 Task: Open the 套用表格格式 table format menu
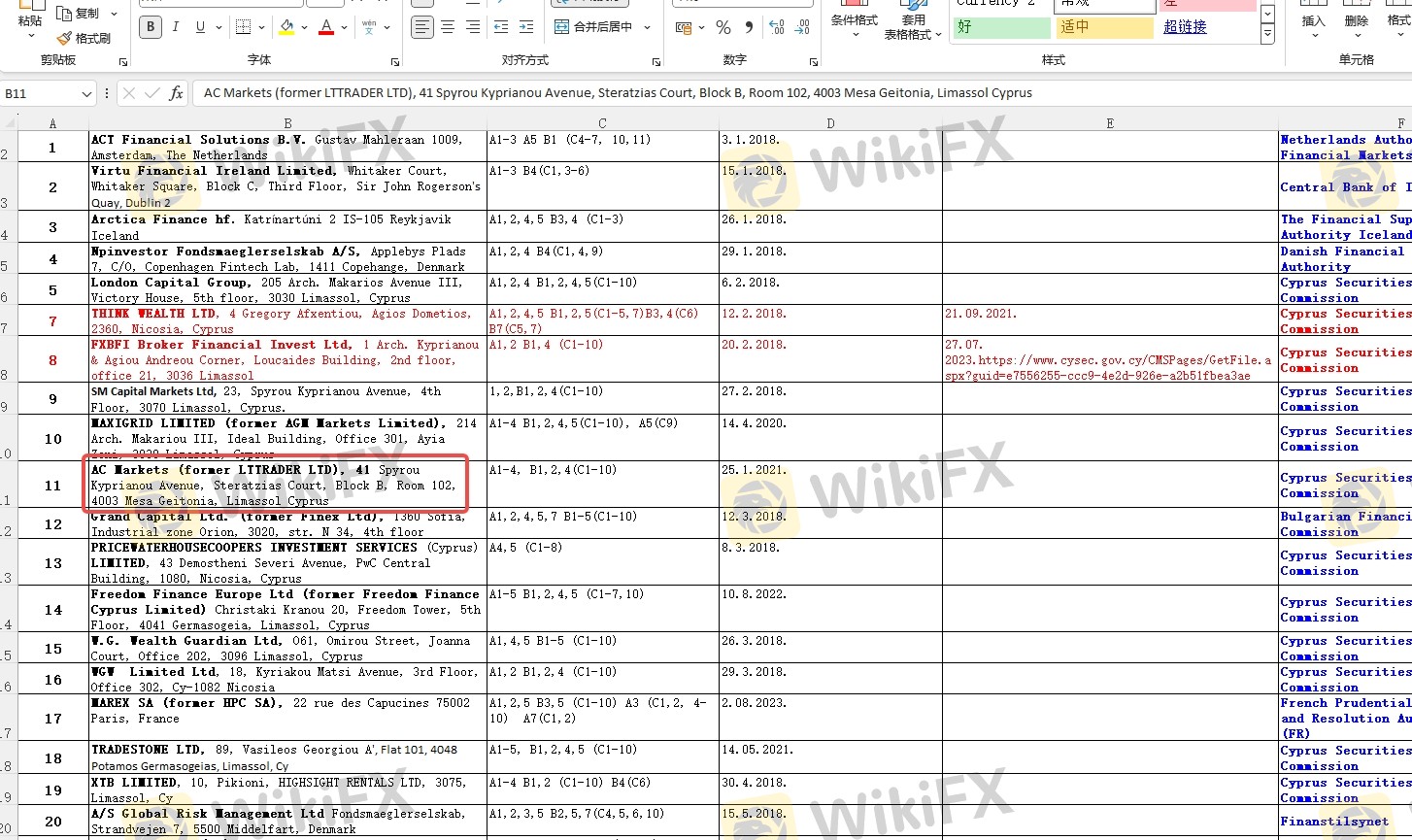pos(913,20)
